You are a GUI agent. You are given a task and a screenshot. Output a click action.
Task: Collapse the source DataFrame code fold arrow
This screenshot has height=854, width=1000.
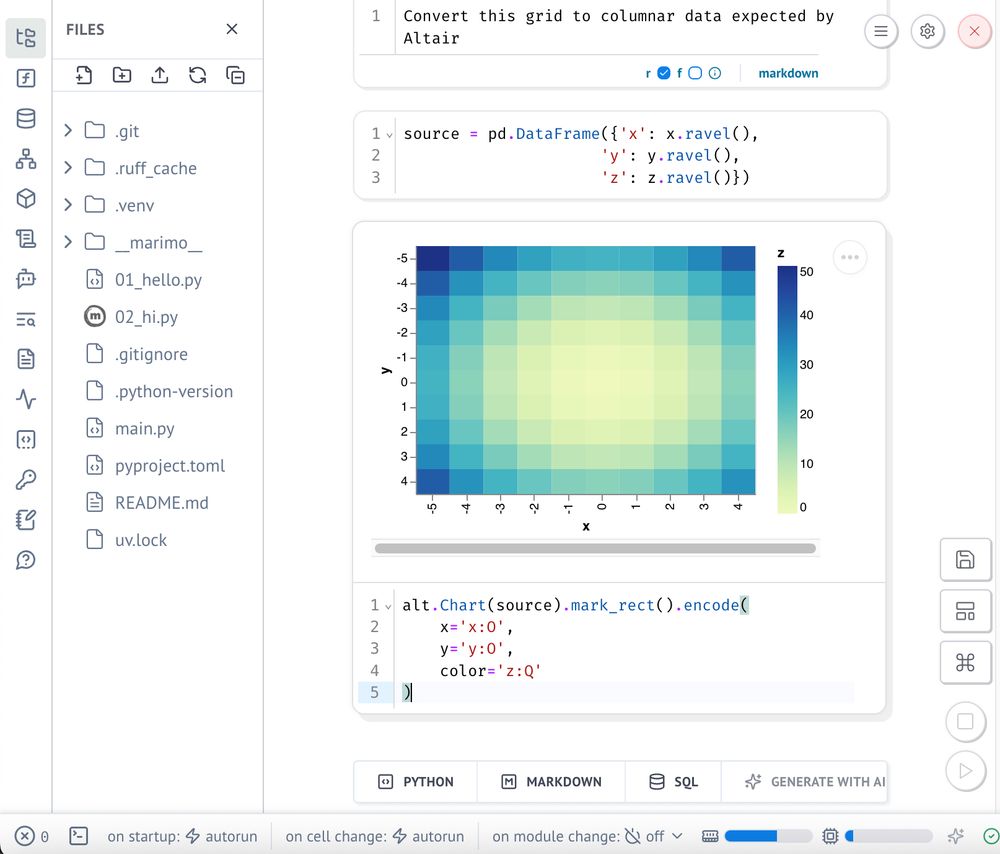tap(389, 135)
